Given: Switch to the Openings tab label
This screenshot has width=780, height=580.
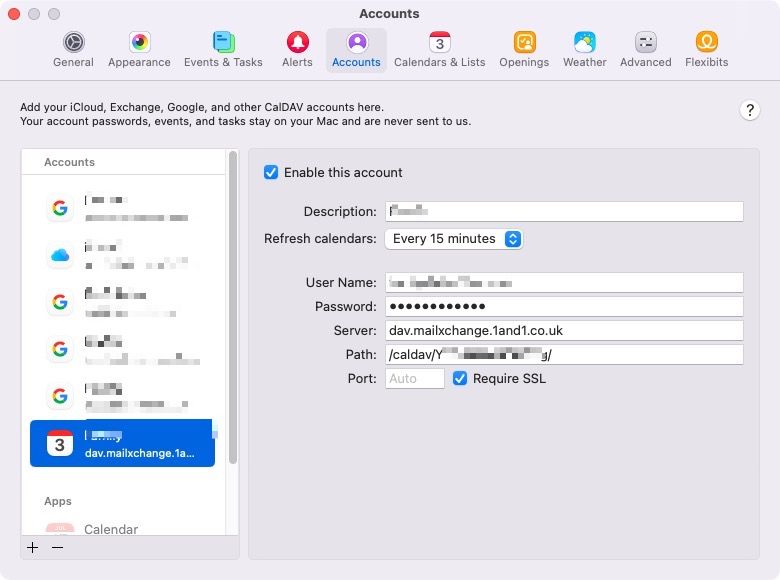Looking at the screenshot, I should tap(524, 62).
